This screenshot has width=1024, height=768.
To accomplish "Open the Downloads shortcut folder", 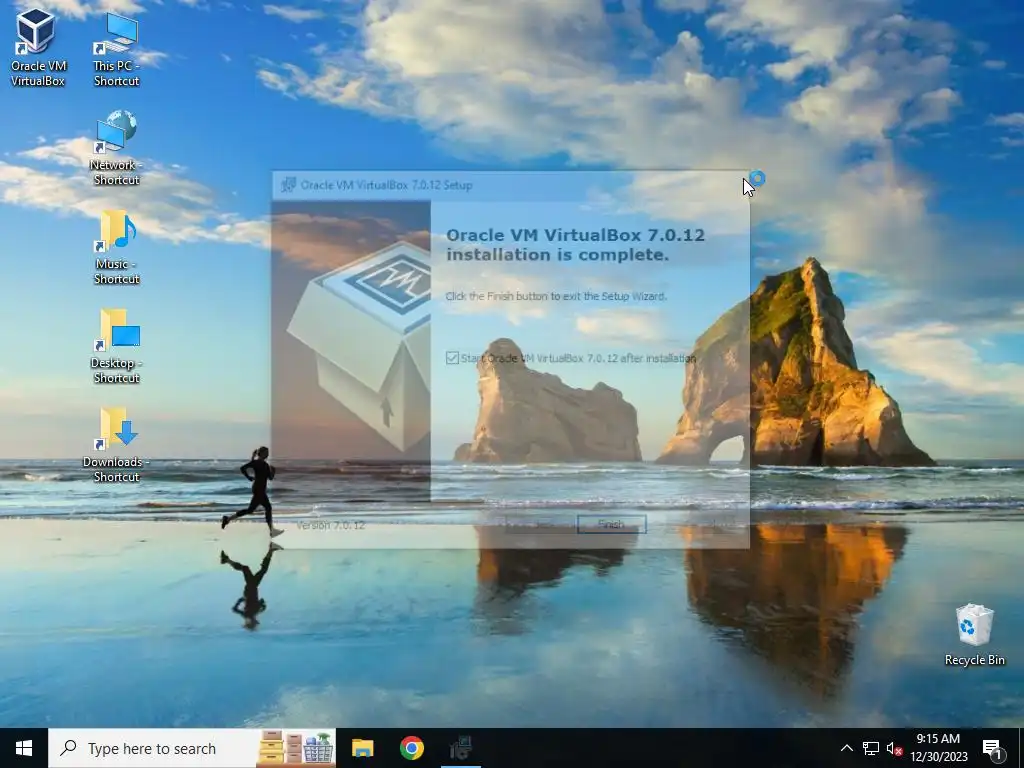I will pos(116,445).
